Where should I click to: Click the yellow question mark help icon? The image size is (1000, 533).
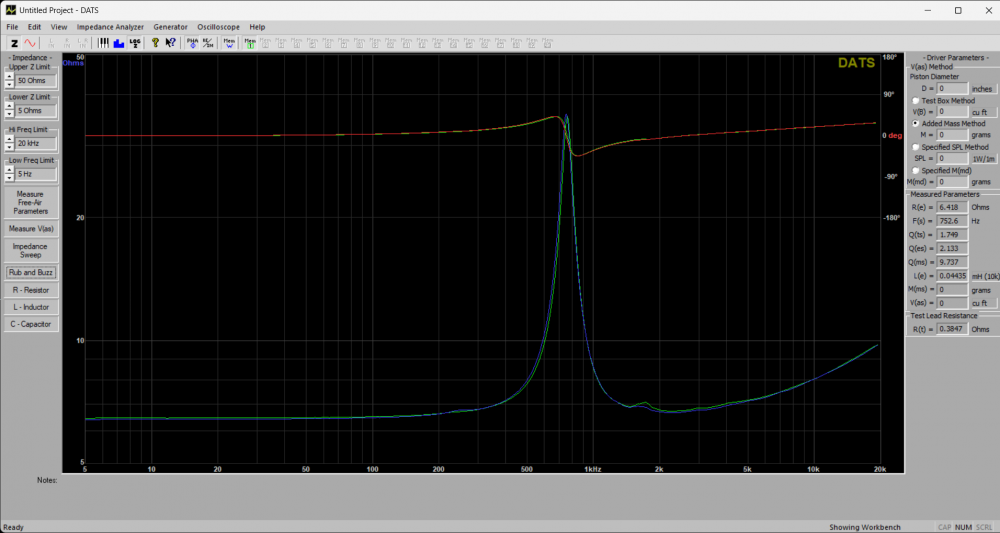click(155, 43)
